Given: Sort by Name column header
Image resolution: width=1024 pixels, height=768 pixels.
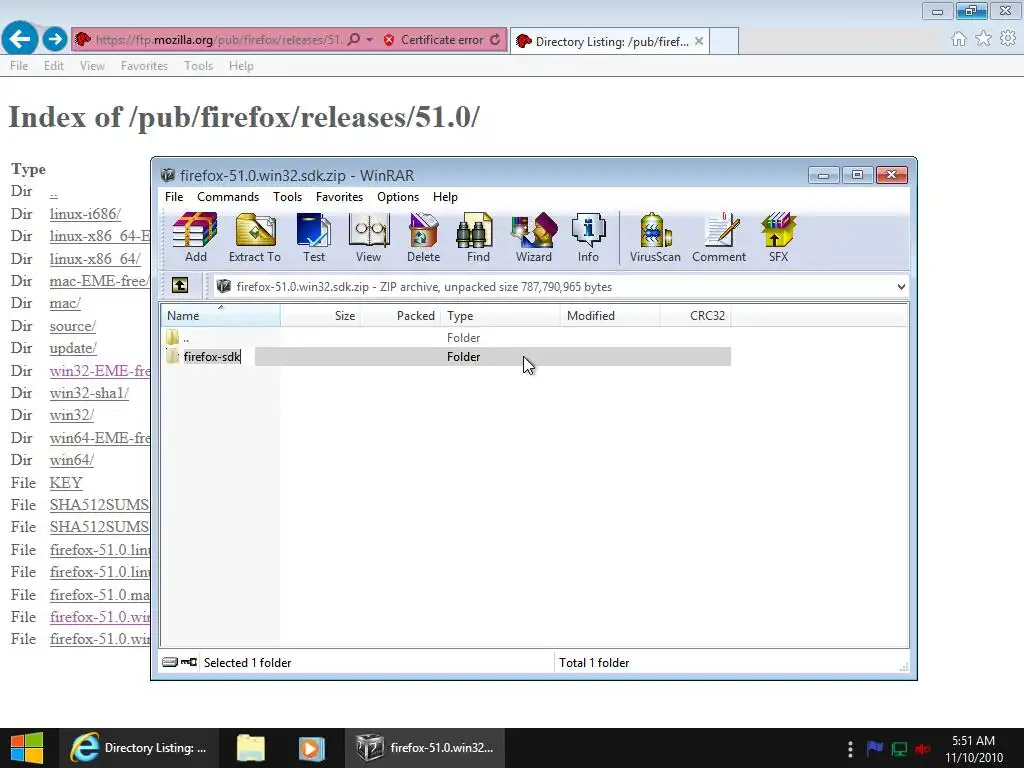Looking at the screenshot, I should tap(220, 315).
